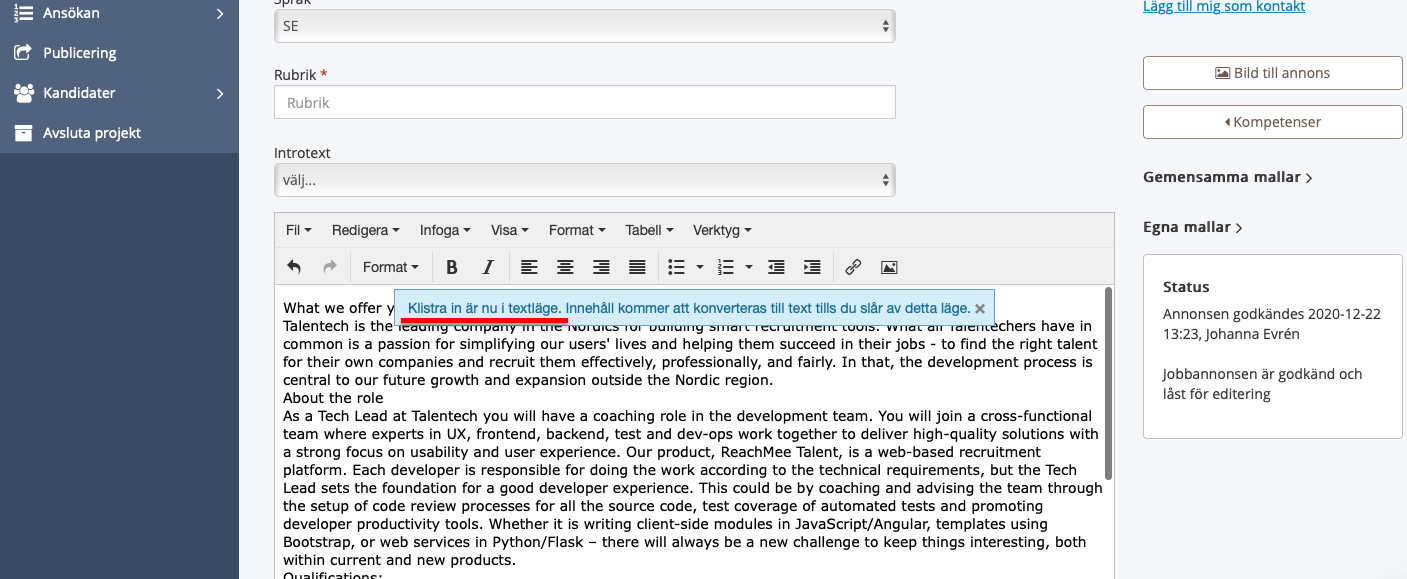Click the Lägg till mig som kontakt link
The image size is (1407, 579).
pyautogui.click(x=1224, y=6)
